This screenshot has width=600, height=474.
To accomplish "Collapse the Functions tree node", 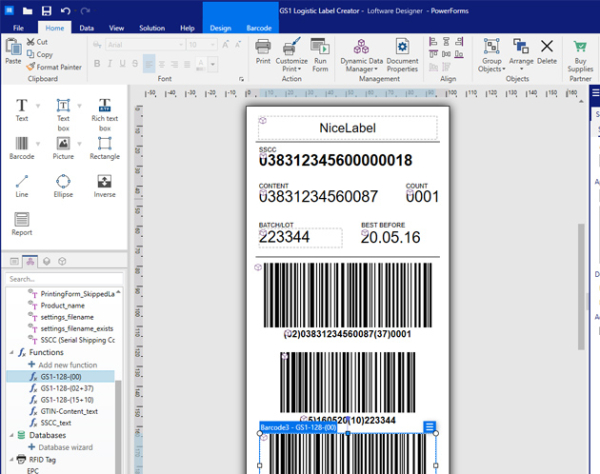I will point(11,352).
